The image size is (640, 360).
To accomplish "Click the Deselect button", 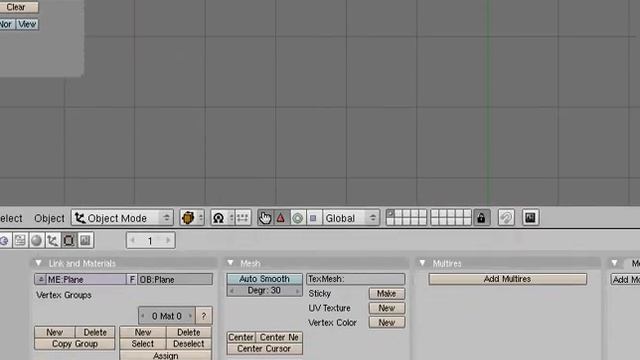I will (189, 344).
